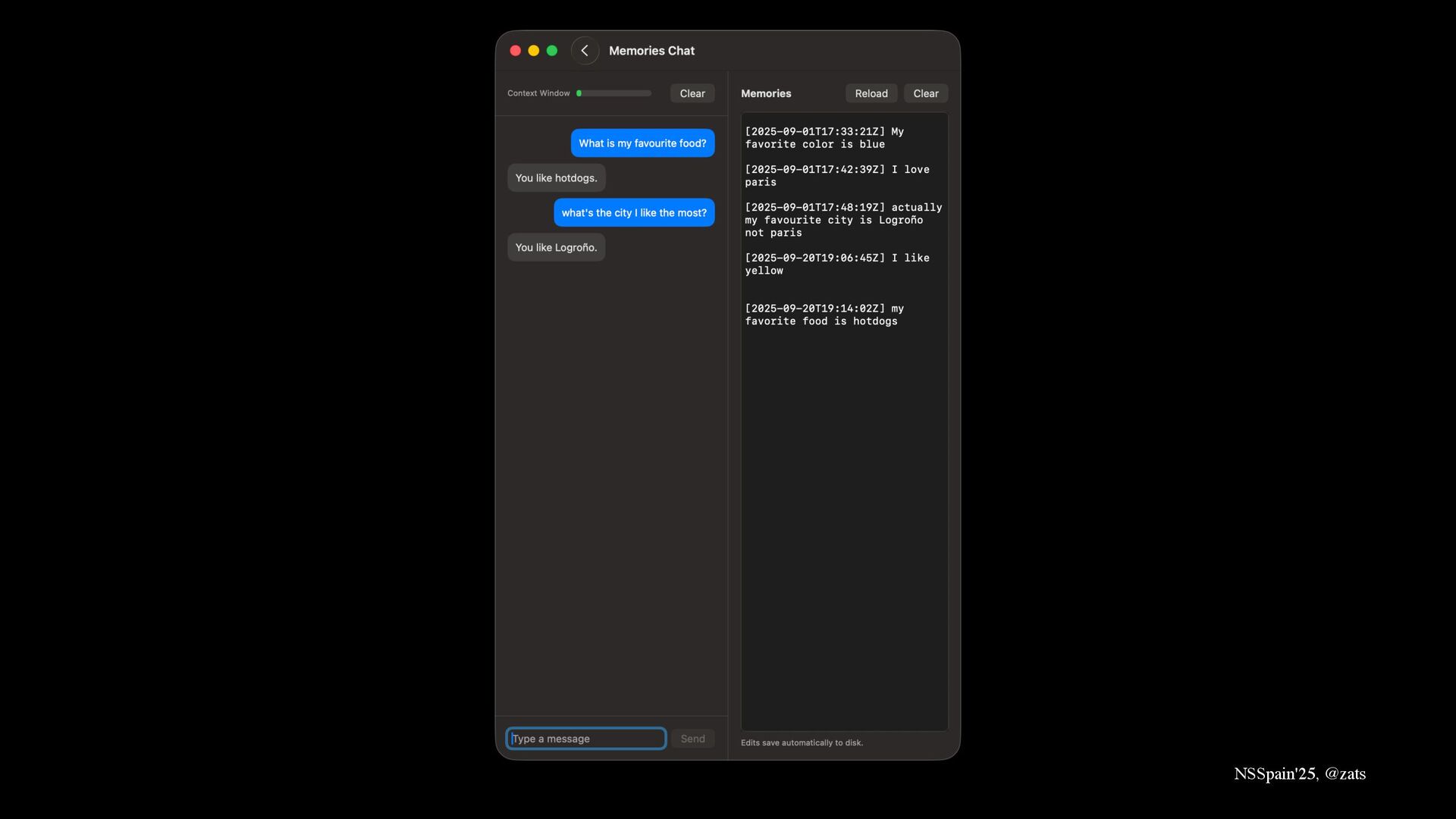This screenshot has height=819, width=1456.
Task: Focus the Type a message field
Action: click(x=585, y=739)
